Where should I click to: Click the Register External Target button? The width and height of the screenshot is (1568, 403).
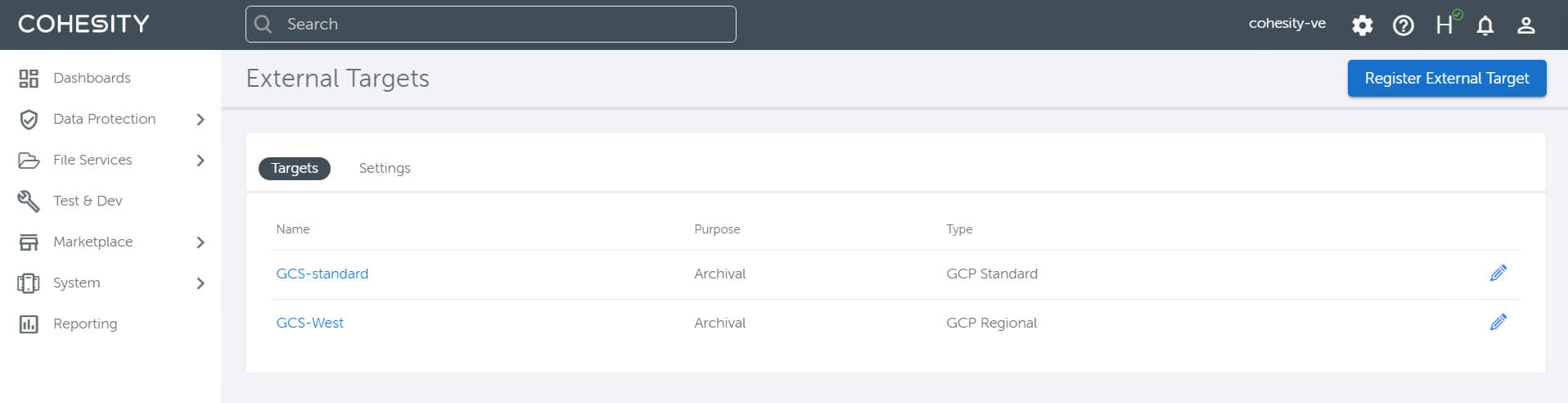(1446, 79)
